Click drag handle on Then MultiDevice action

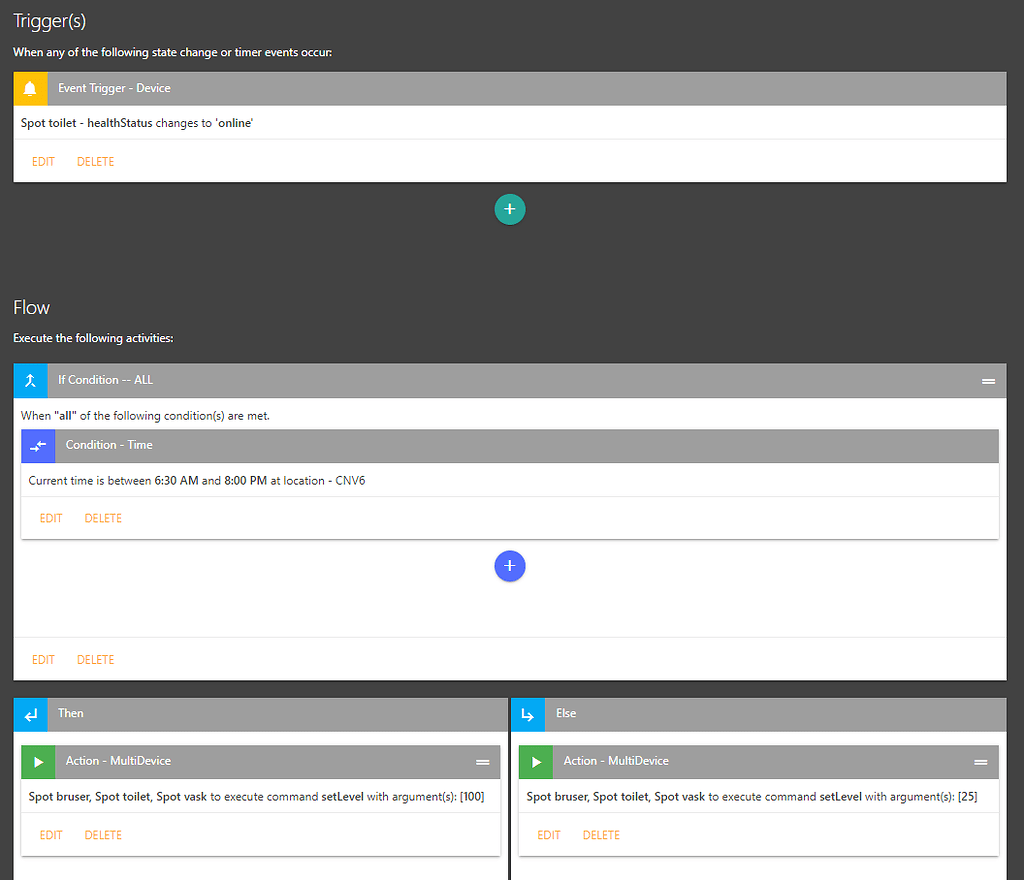(x=488, y=760)
